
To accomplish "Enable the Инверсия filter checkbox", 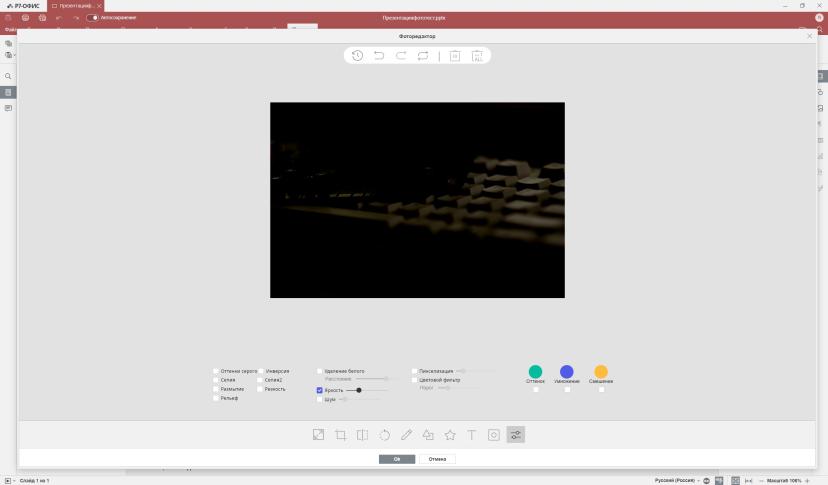I will [261, 371].
